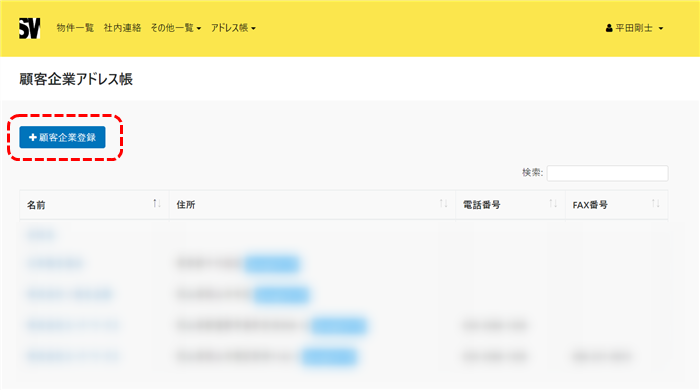Open the 平田剛士 user account menu
Image resolution: width=700 pixels, height=390 pixels.
pyautogui.click(x=634, y=28)
